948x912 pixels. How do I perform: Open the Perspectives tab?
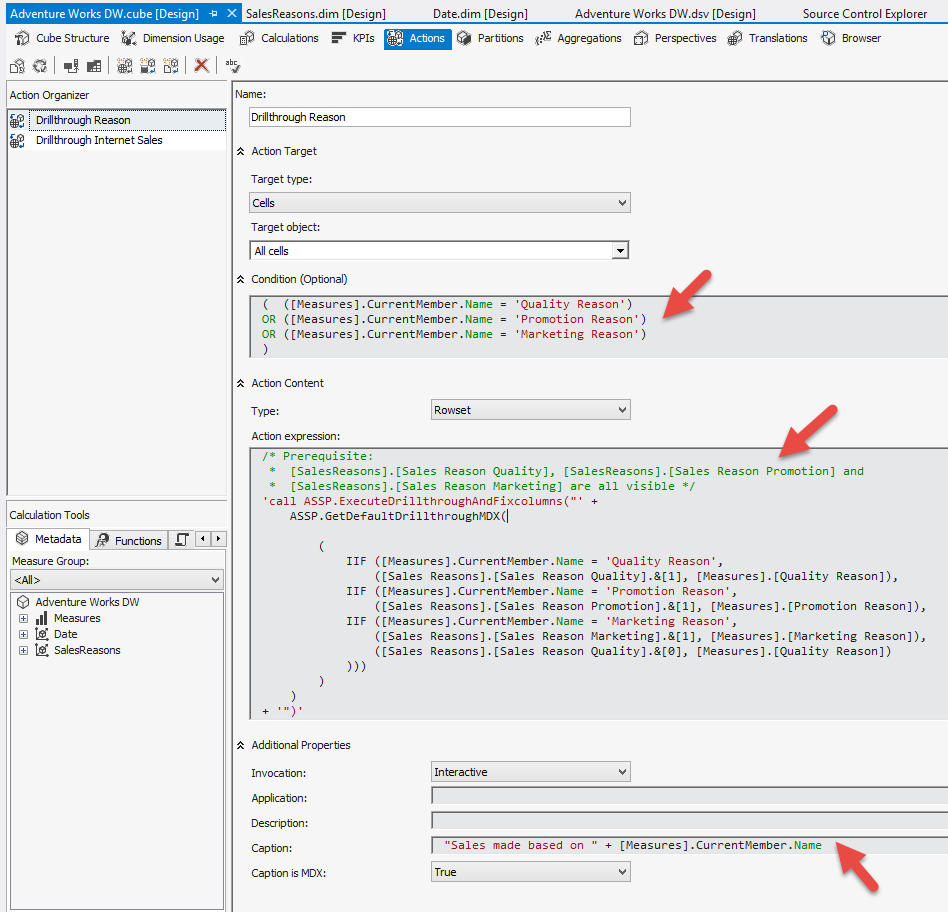[675, 38]
